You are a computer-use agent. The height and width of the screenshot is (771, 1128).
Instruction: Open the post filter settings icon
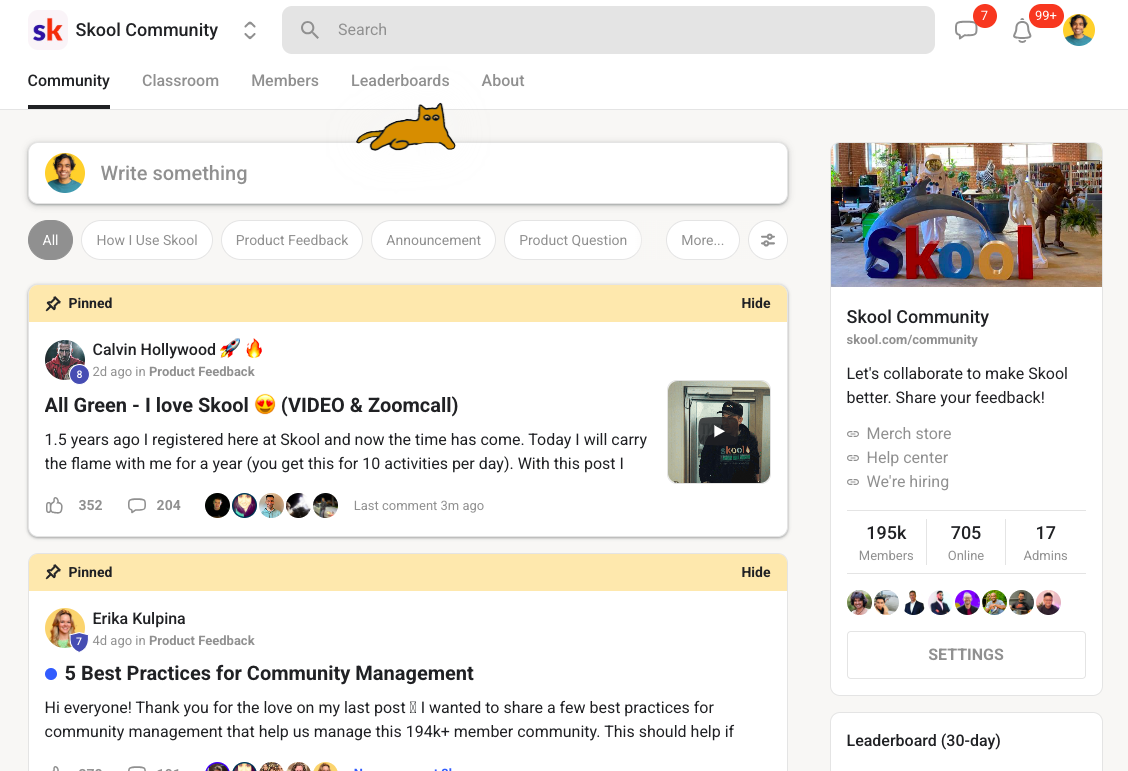tap(768, 240)
